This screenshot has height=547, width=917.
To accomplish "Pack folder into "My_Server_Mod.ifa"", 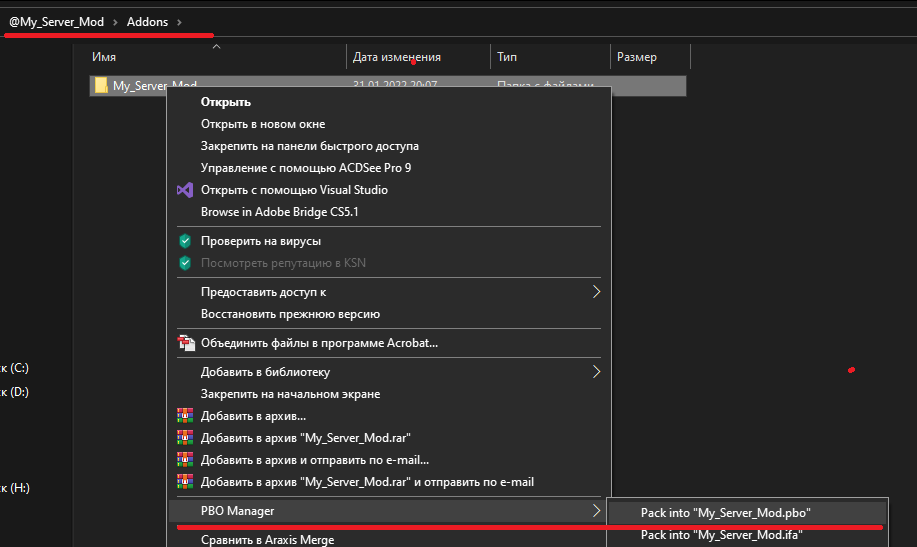I will pyautogui.click(x=722, y=535).
